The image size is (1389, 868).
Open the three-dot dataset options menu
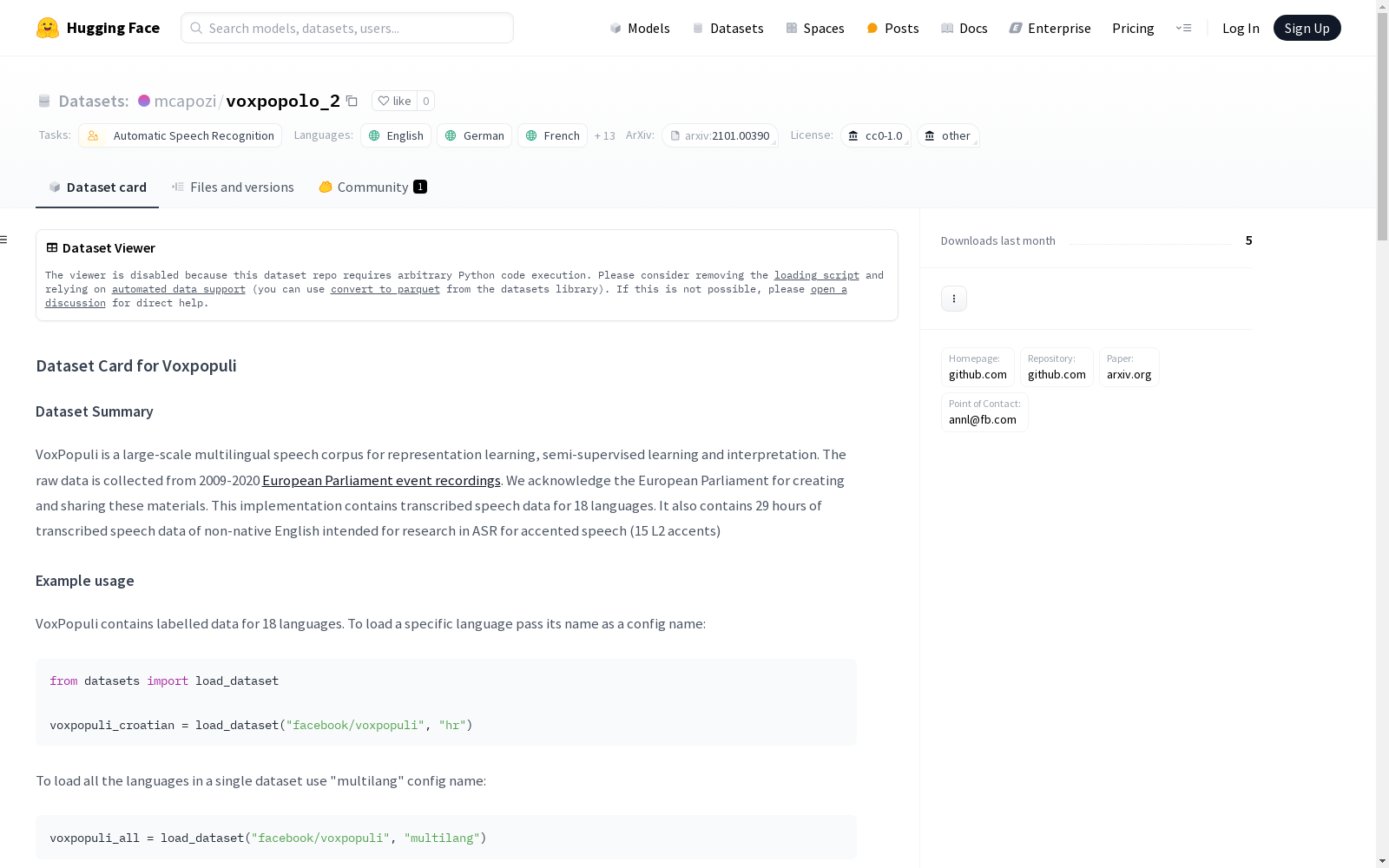coord(953,299)
